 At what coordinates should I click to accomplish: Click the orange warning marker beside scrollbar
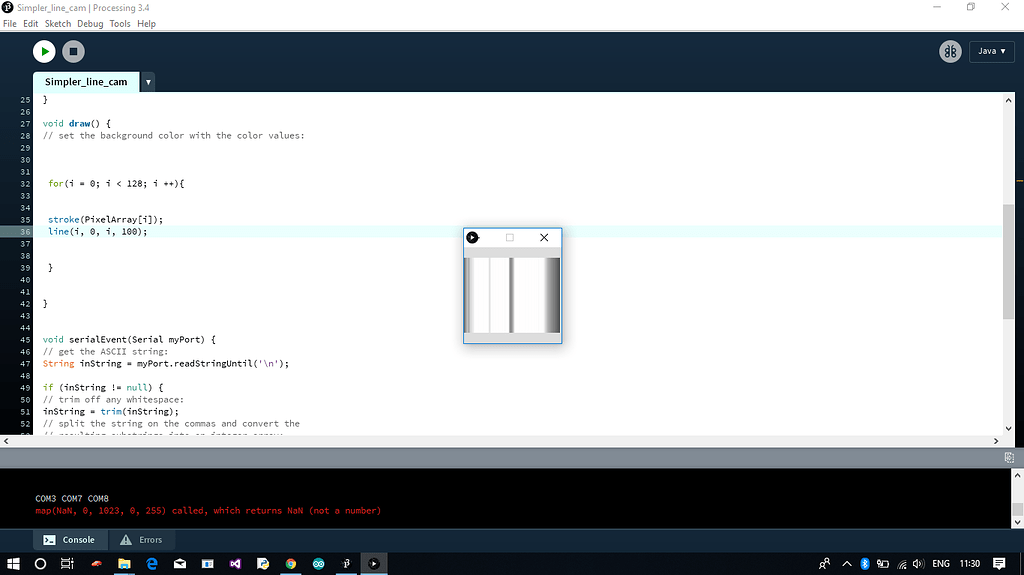[1019, 181]
